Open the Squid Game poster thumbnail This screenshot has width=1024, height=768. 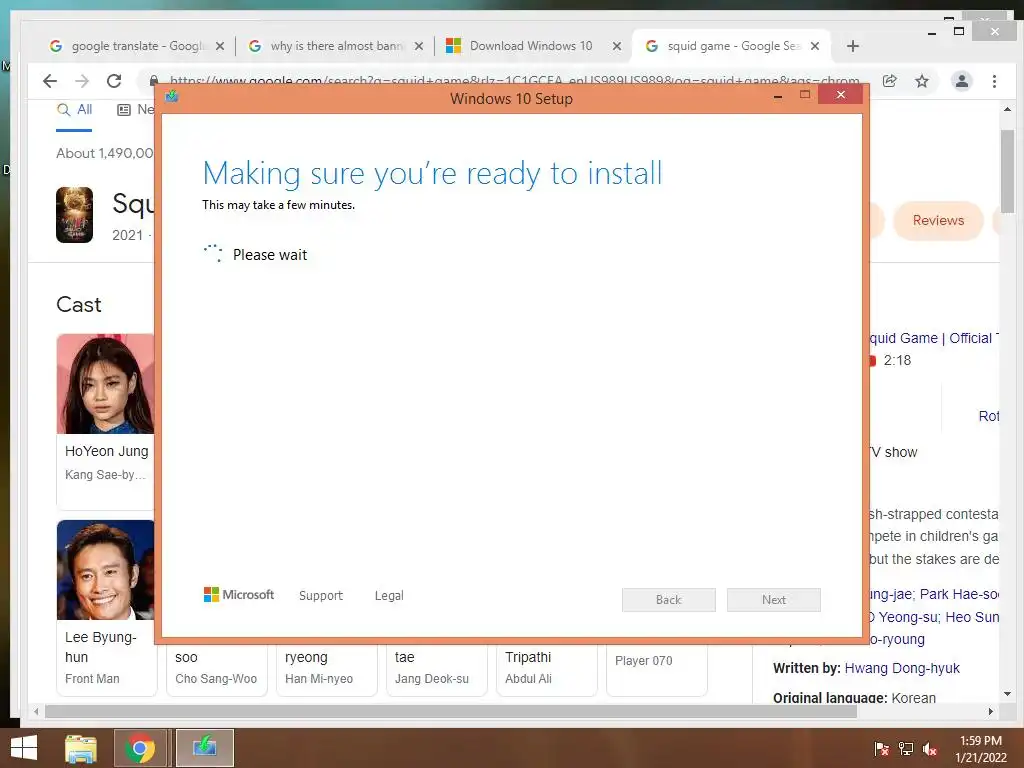tap(74, 215)
